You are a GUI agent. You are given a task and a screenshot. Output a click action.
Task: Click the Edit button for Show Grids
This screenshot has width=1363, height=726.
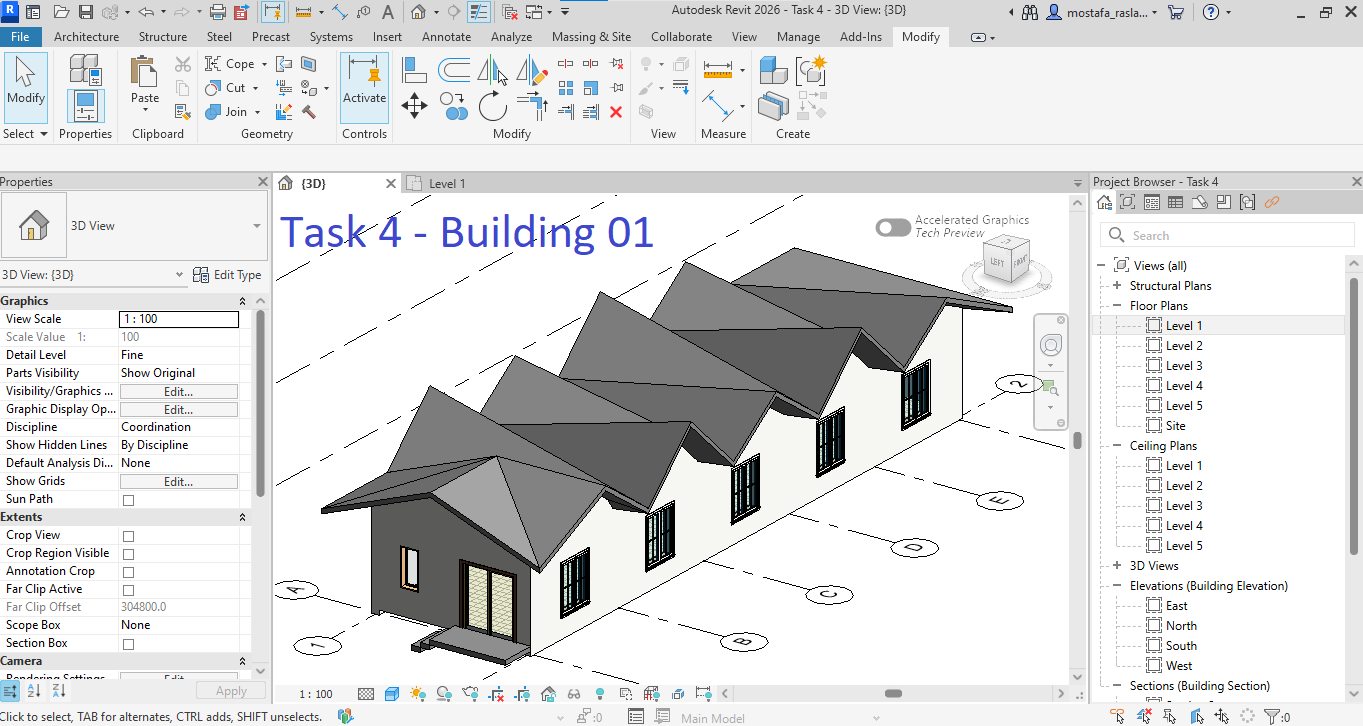click(x=178, y=482)
